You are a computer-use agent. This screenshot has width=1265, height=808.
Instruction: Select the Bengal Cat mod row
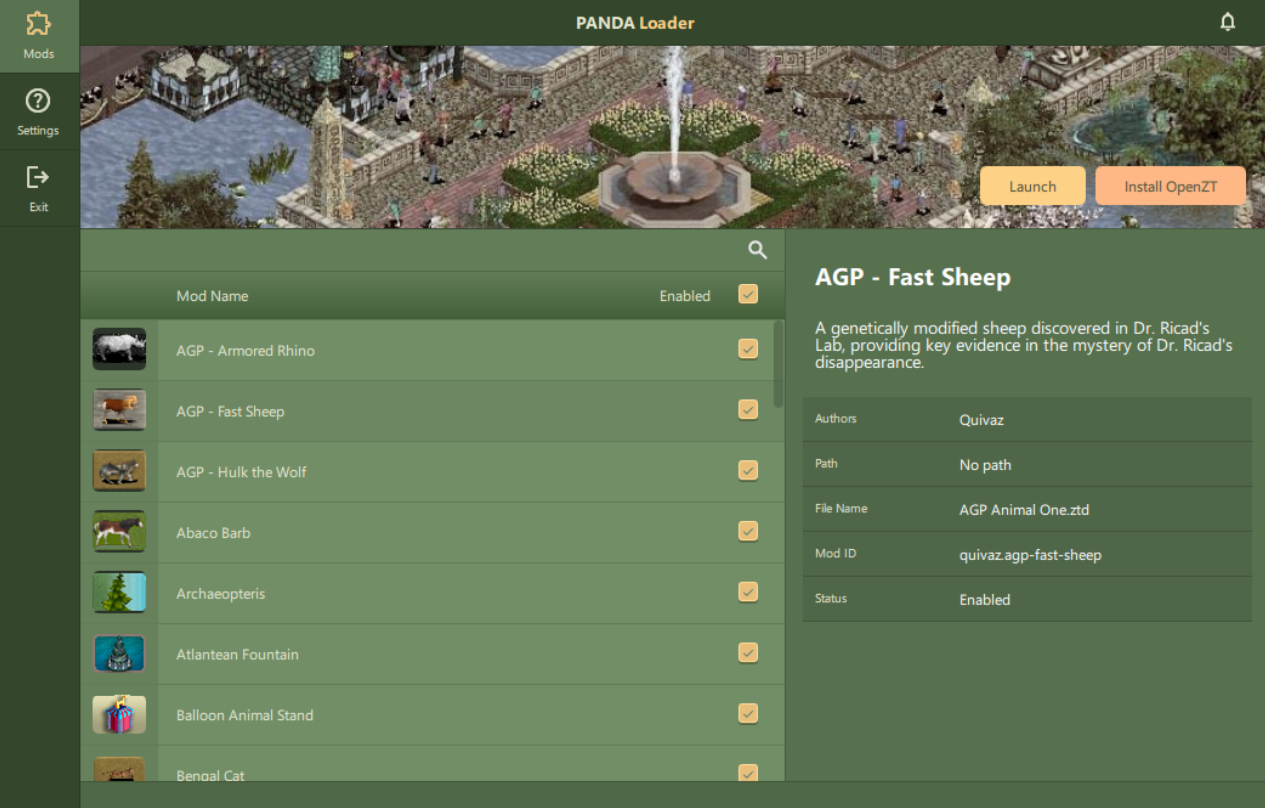click(x=210, y=773)
